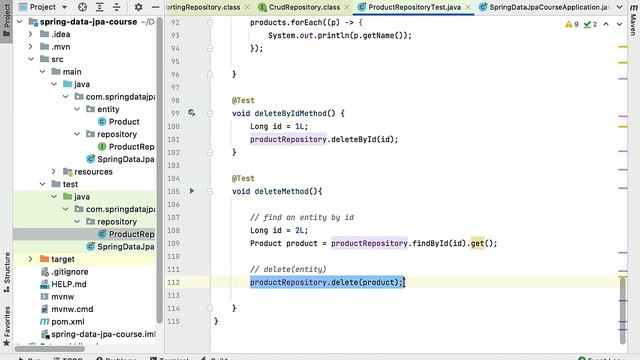
Task: Run deleteMethod test from gutter play icon
Action: pos(191,191)
